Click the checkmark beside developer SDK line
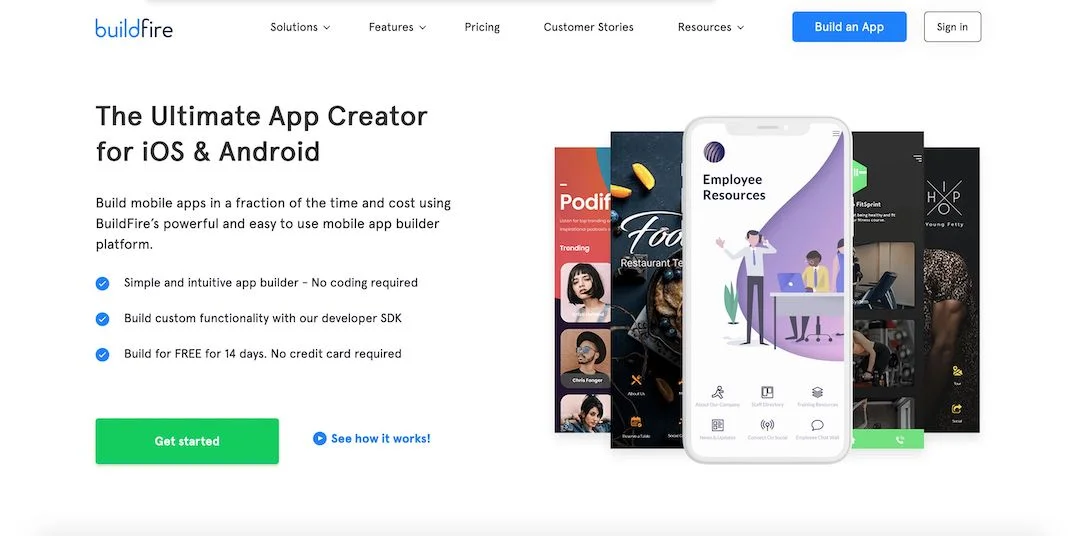This screenshot has height=536, width=1080. [x=102, y=319]
